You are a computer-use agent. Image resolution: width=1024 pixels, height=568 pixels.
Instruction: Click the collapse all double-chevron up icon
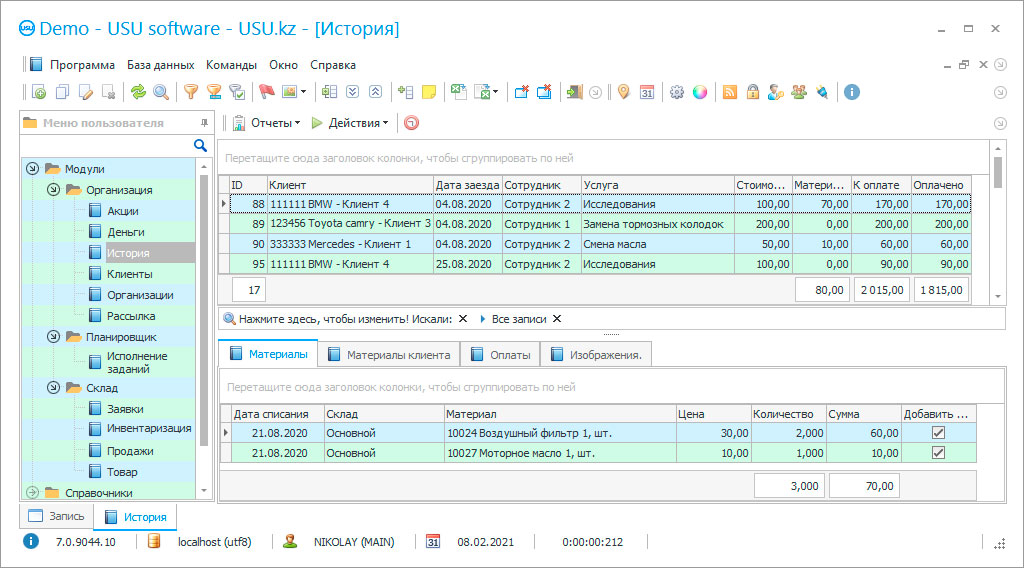click(376, 92)
